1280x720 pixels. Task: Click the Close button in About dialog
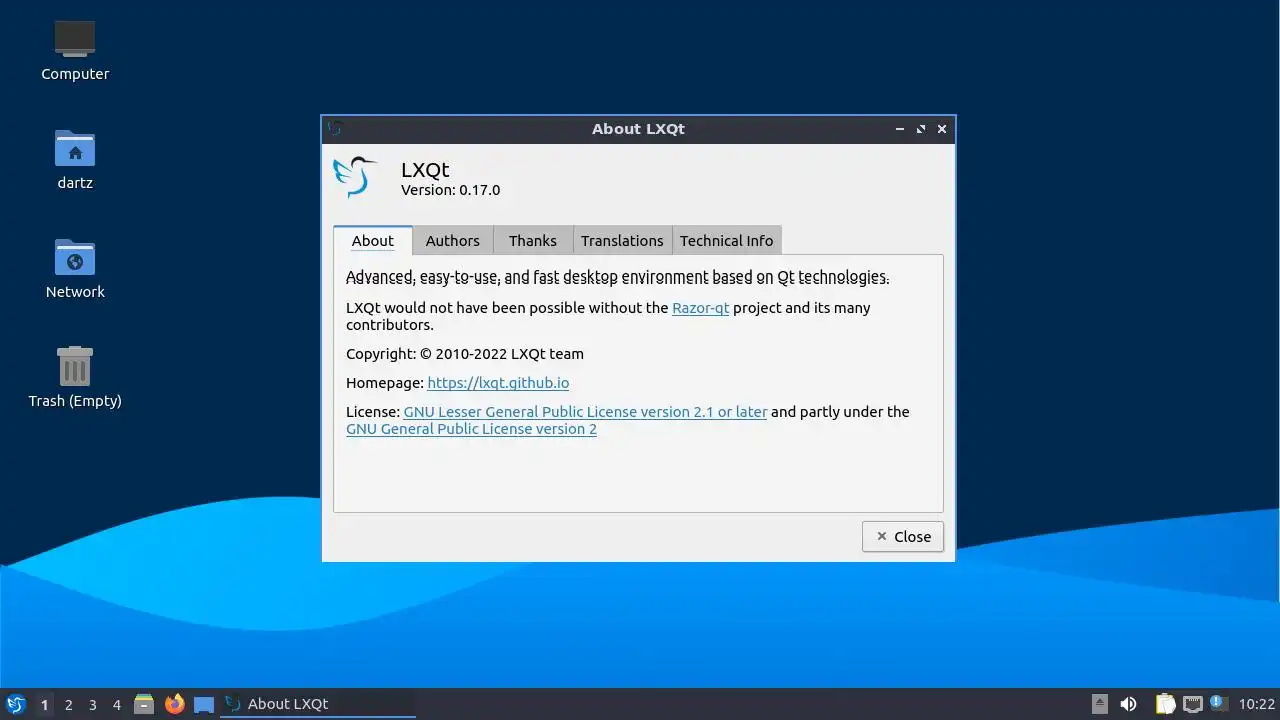point(903,536)
